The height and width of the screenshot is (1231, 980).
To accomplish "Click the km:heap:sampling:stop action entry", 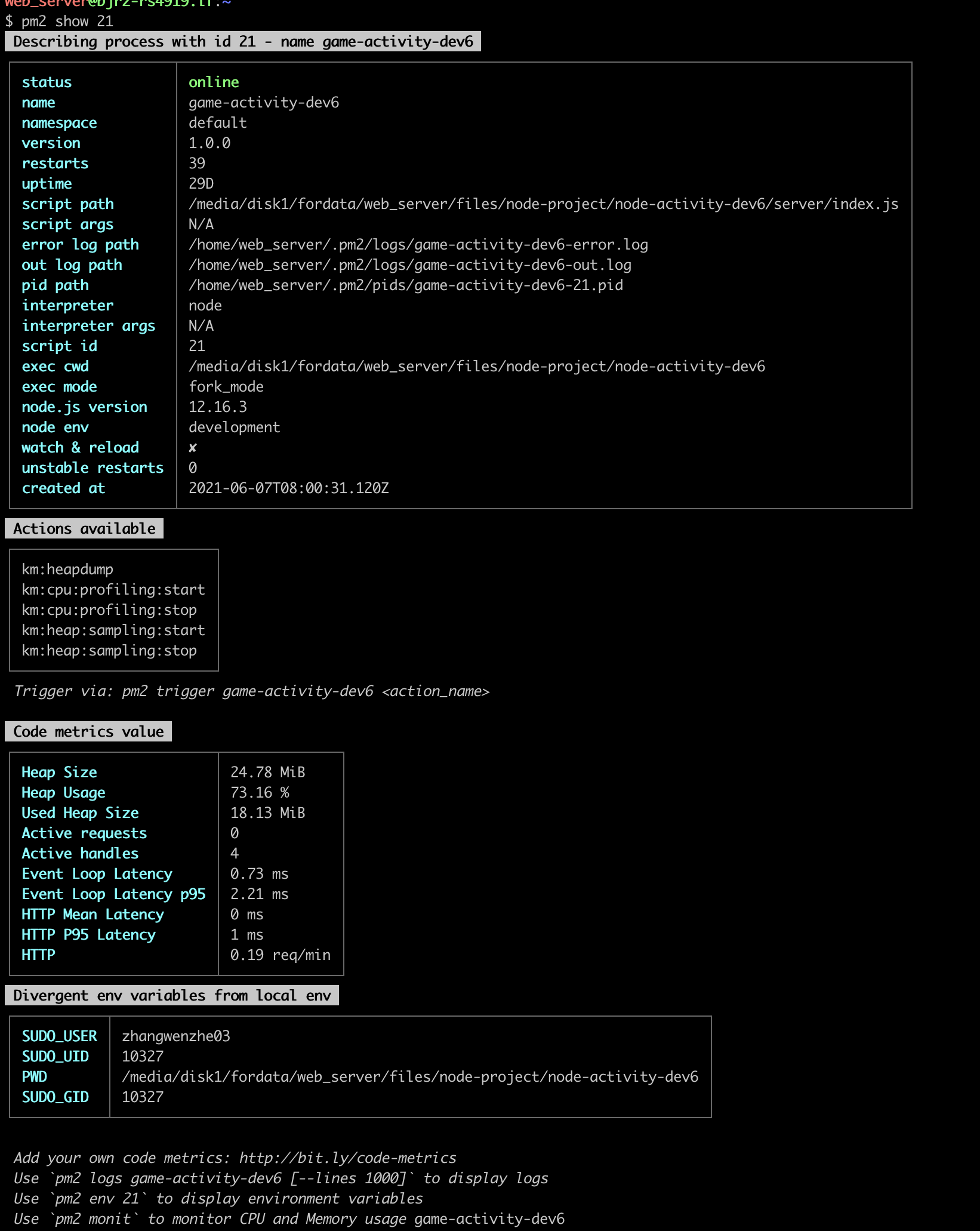I will 109,651.
